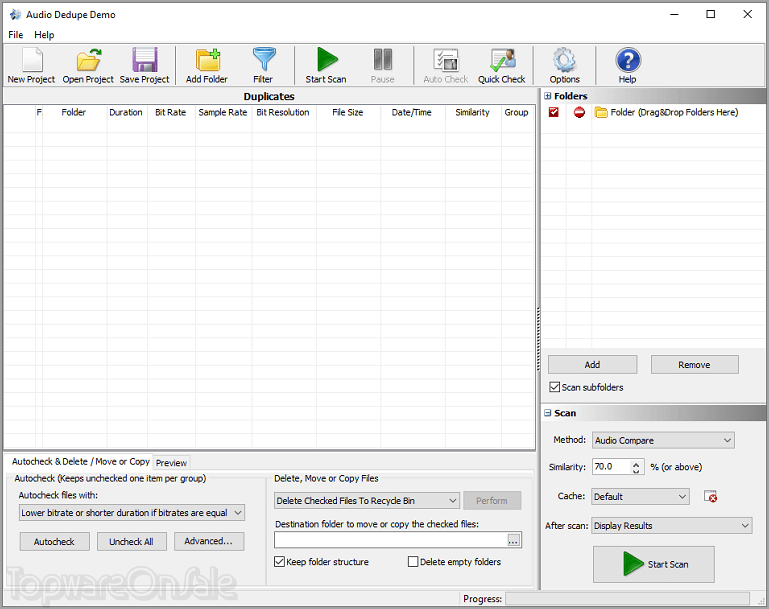
Task: Clear cache with the red X icon
Action: [x=710, y=497]
